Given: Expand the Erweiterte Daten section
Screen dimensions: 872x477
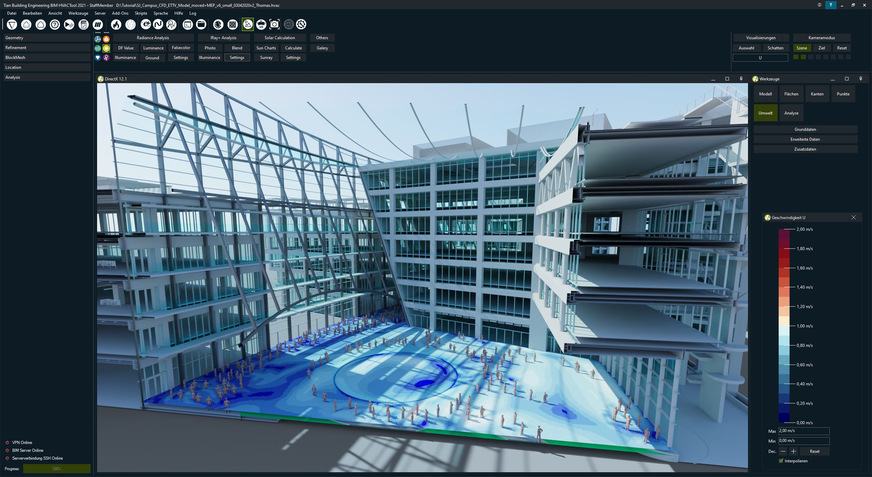Looking at the screenshot, I should pyautogui.click(x=805, y=139).
